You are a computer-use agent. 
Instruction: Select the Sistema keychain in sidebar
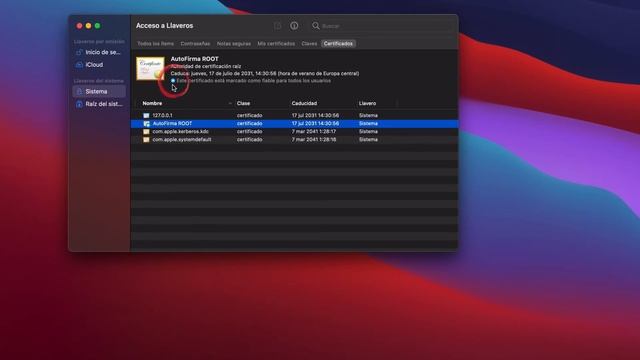(x=99, y=91)
